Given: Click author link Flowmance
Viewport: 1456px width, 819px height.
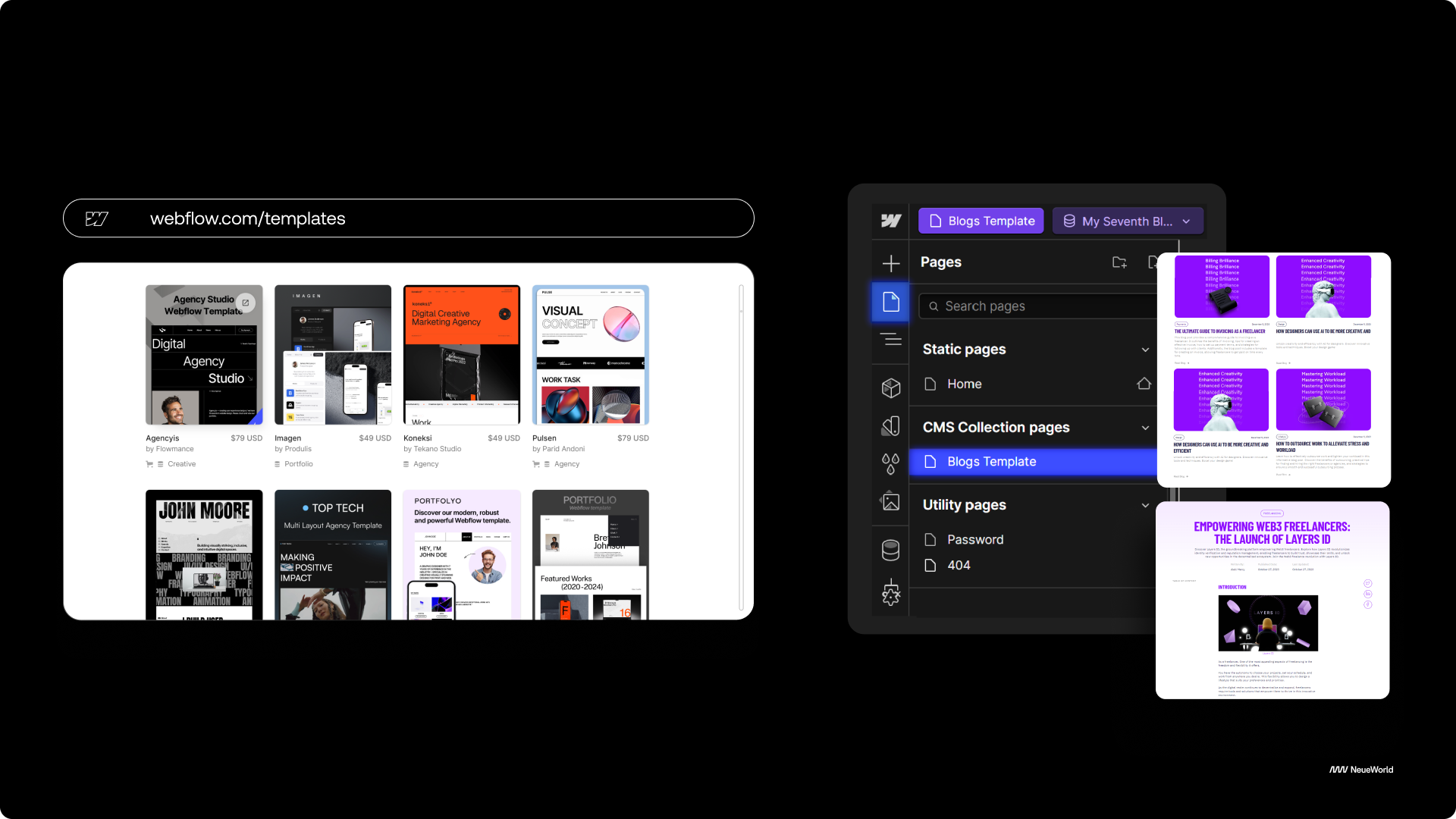Looking at the screenshot, I should [174, 449].
